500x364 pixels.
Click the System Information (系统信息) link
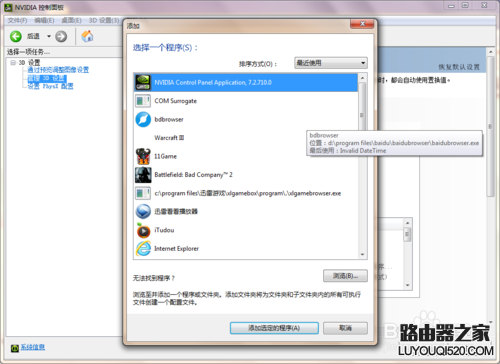[x=33, y=347]
